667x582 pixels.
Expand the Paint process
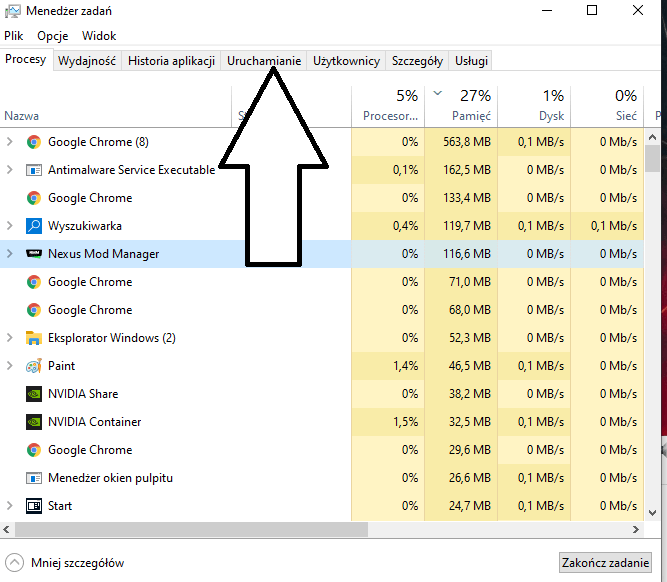[x=9, y=365]
